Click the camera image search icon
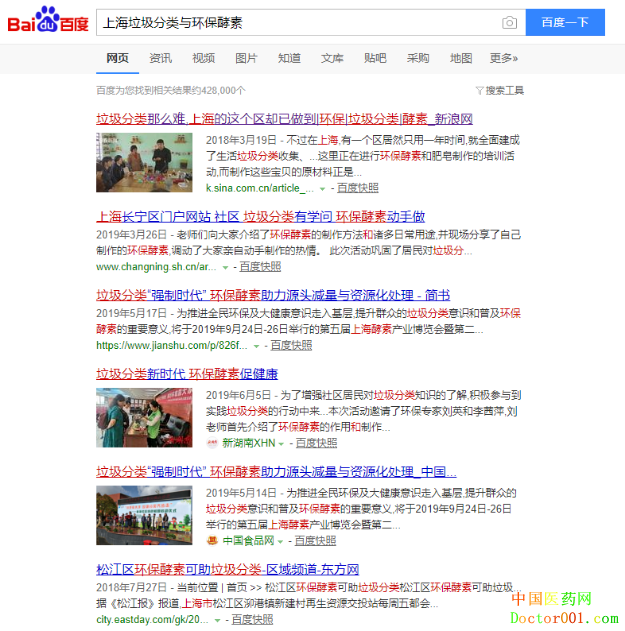This screenshot has height=631, width=625. [510, 23]
